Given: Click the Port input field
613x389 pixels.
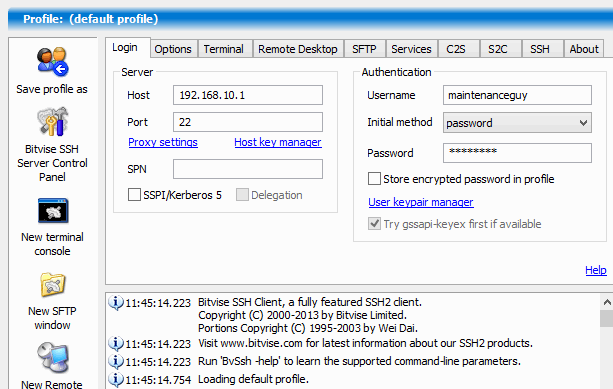Looking at the screenshot, I should click(248, 122).
